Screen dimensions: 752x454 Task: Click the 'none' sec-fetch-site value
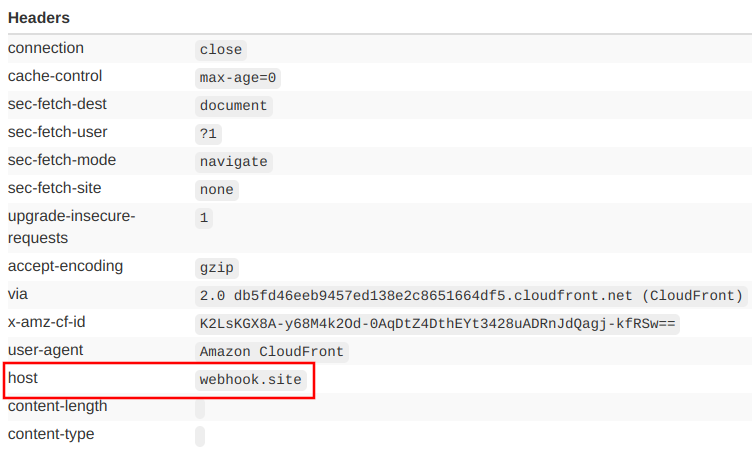(216, 190)
